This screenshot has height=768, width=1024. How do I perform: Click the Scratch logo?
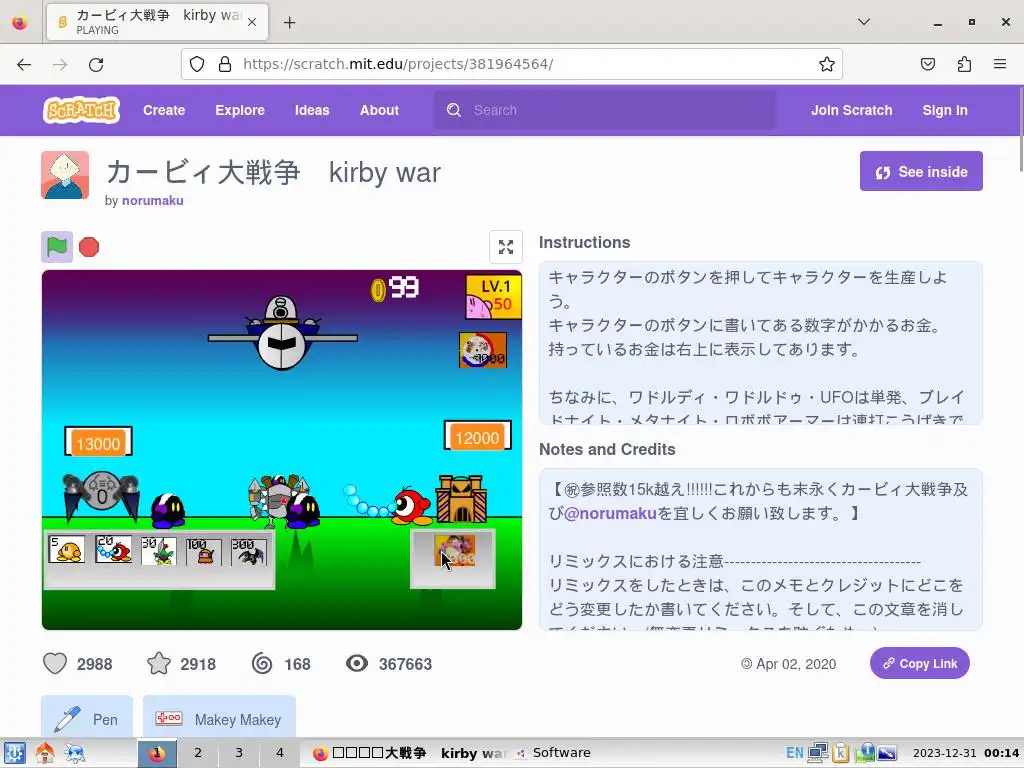(x=82, y=110)
